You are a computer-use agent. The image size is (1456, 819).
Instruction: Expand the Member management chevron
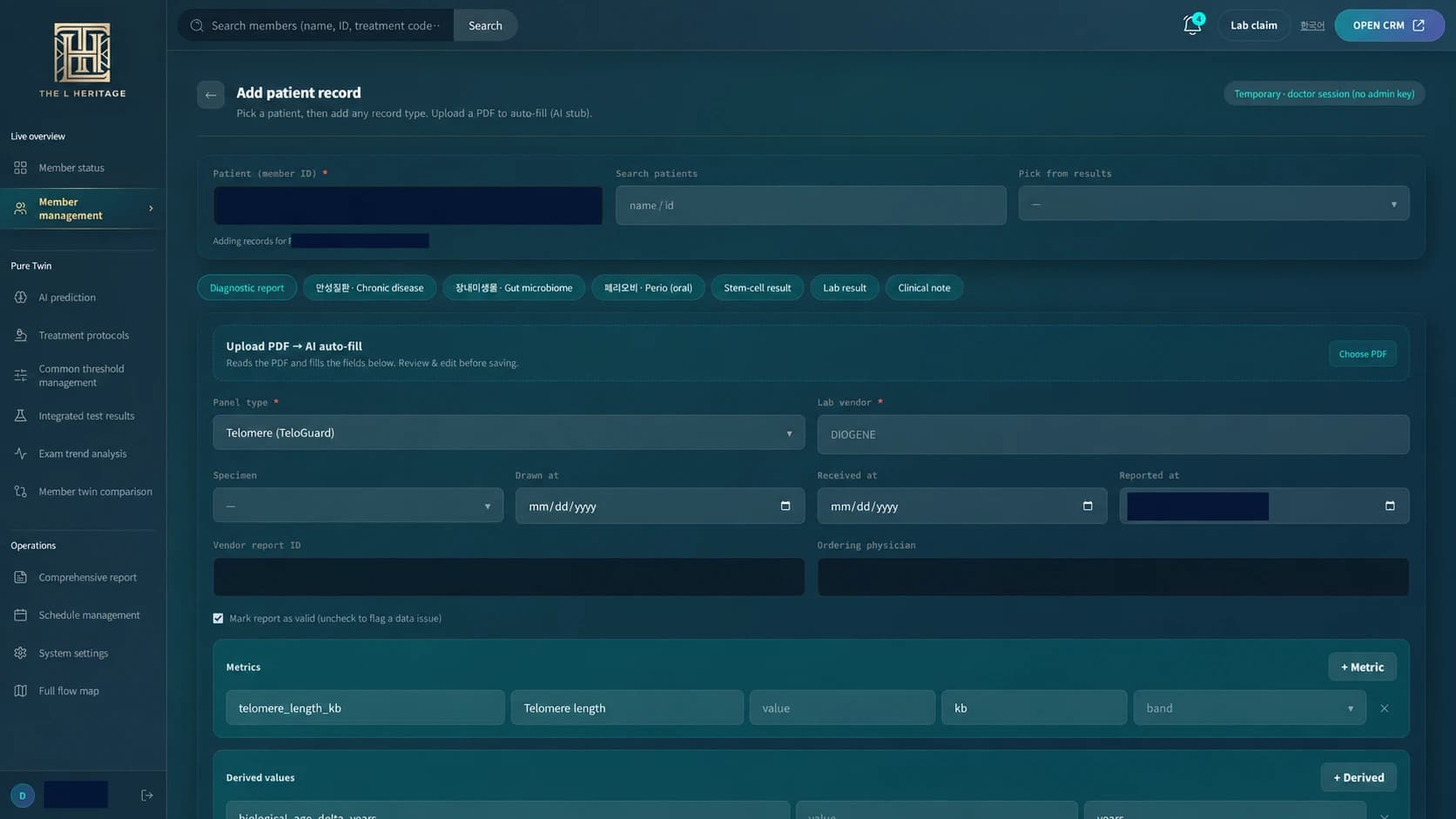[x=152, y=209]
